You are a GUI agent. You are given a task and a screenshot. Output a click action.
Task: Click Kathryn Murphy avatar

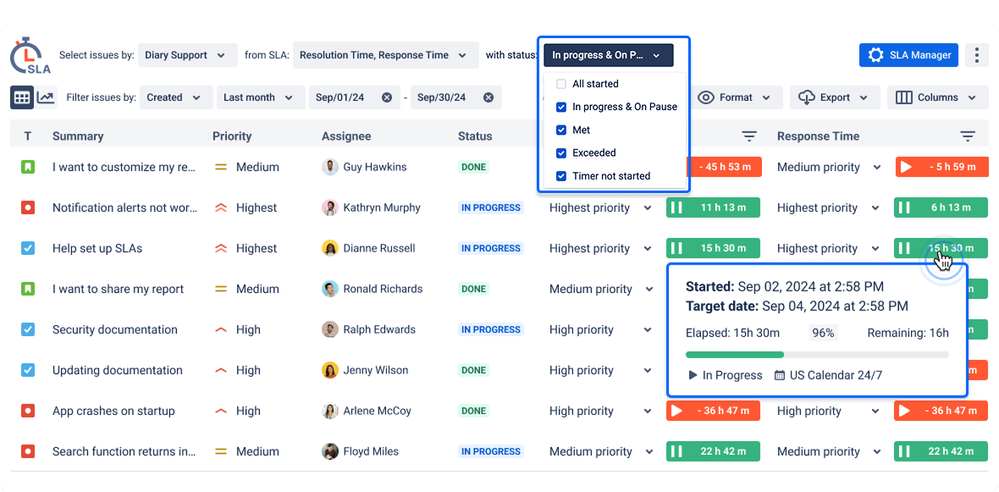[329, 208]
